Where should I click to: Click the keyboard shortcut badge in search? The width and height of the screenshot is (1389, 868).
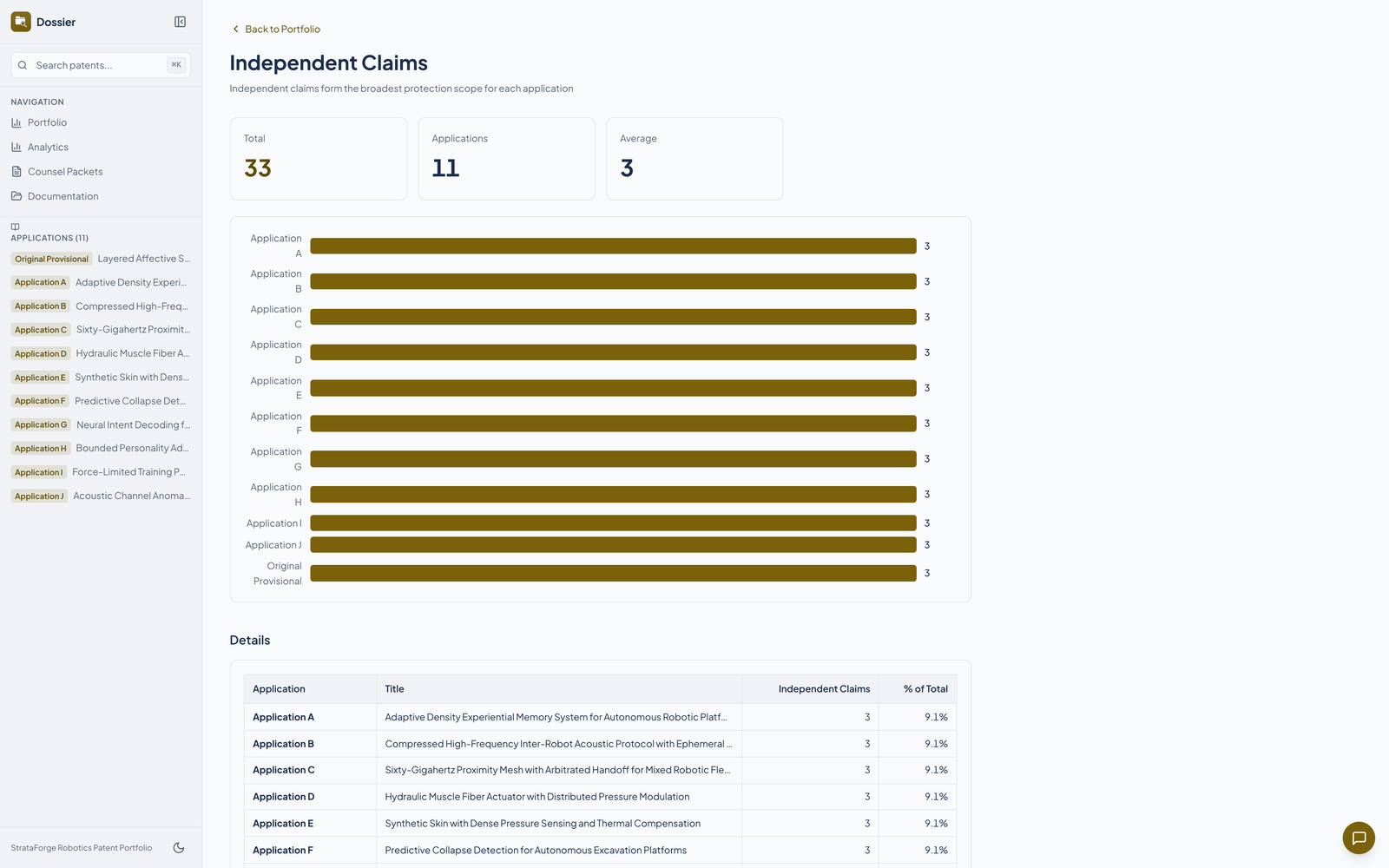click(176, 65)
